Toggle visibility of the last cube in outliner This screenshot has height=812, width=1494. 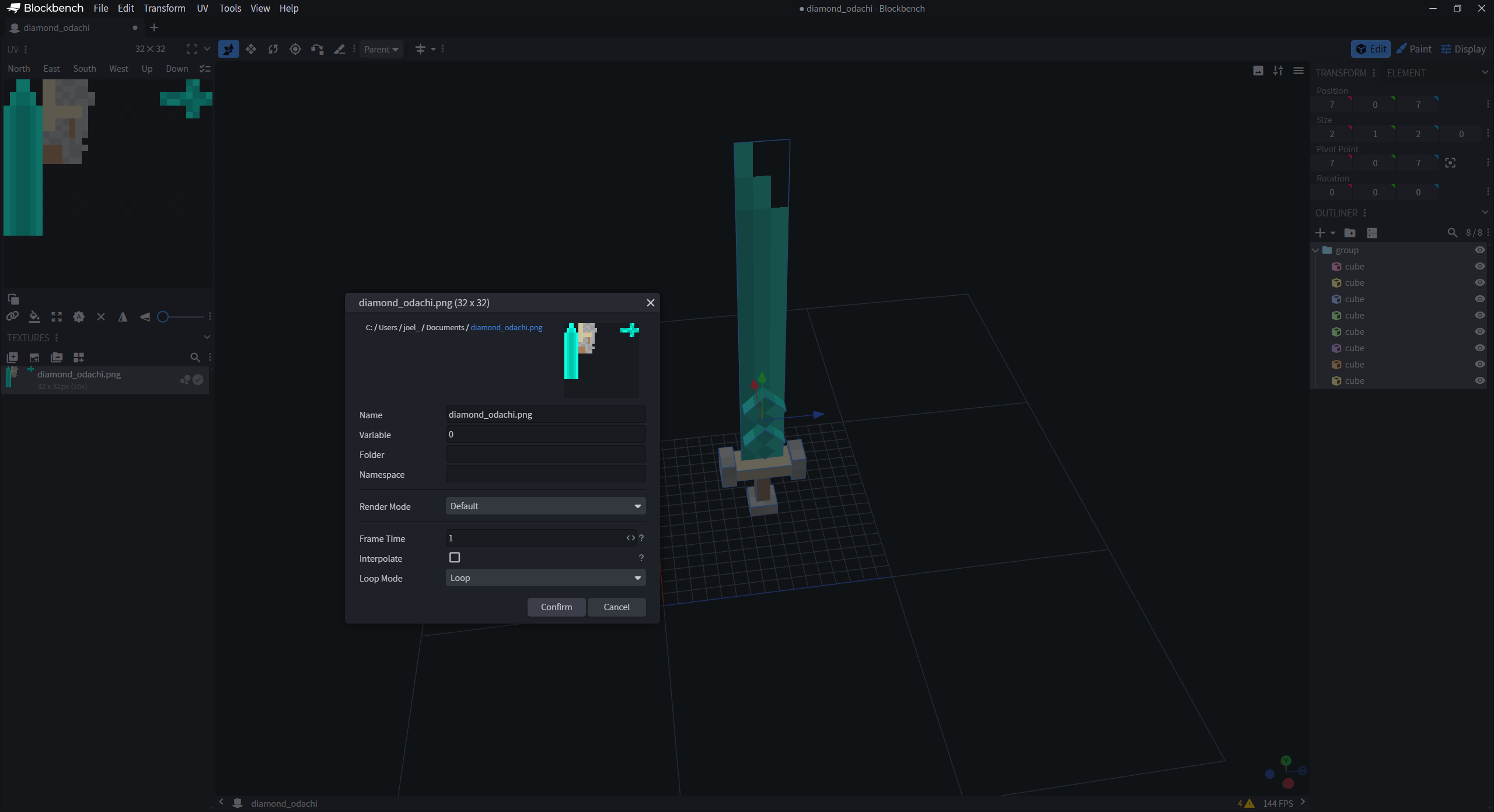(x=1480, y=380)
